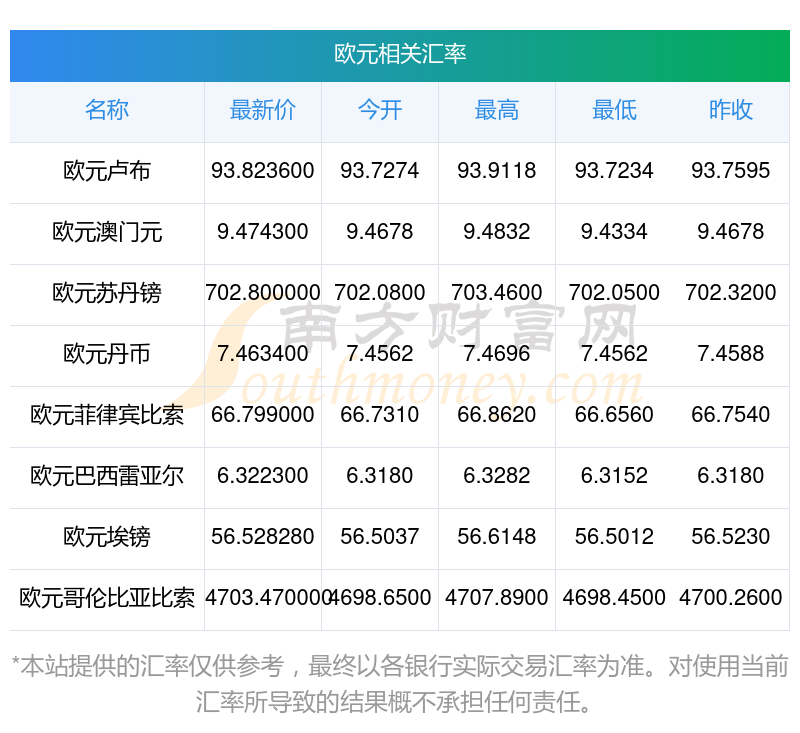
Task: Click the 名称 column header
Action: (107, 110)
